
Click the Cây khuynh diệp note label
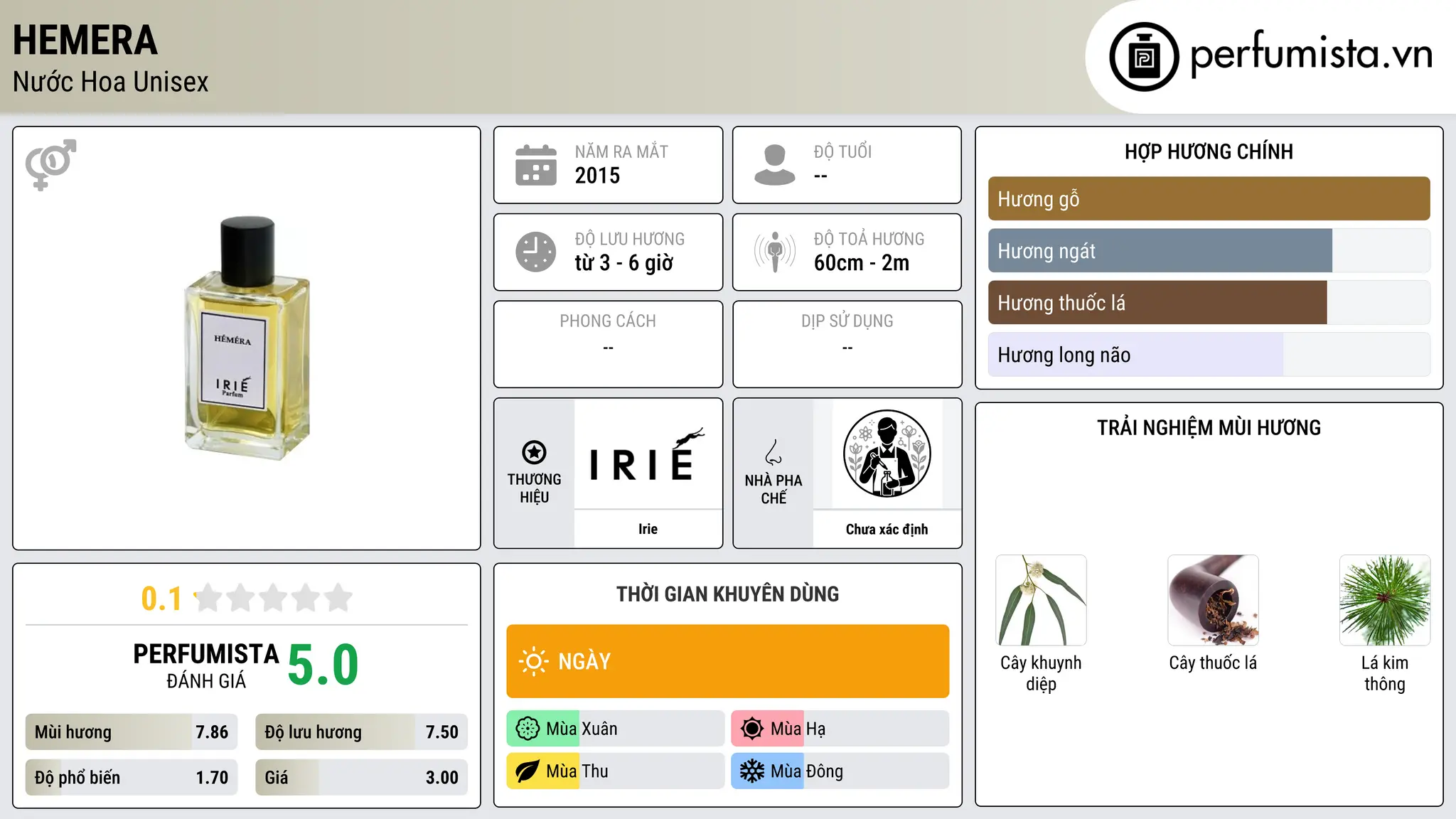(x=1041, y=673)
